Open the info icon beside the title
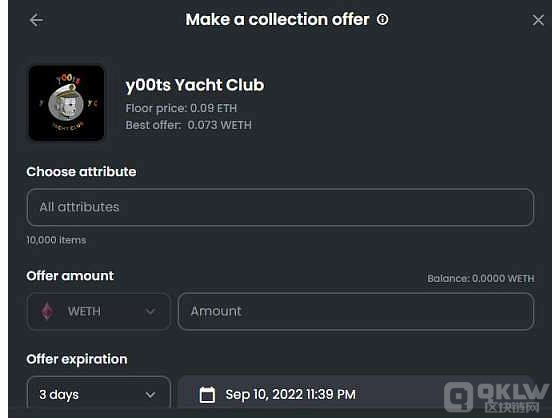The image size is (553, 418). pos(382,19)
